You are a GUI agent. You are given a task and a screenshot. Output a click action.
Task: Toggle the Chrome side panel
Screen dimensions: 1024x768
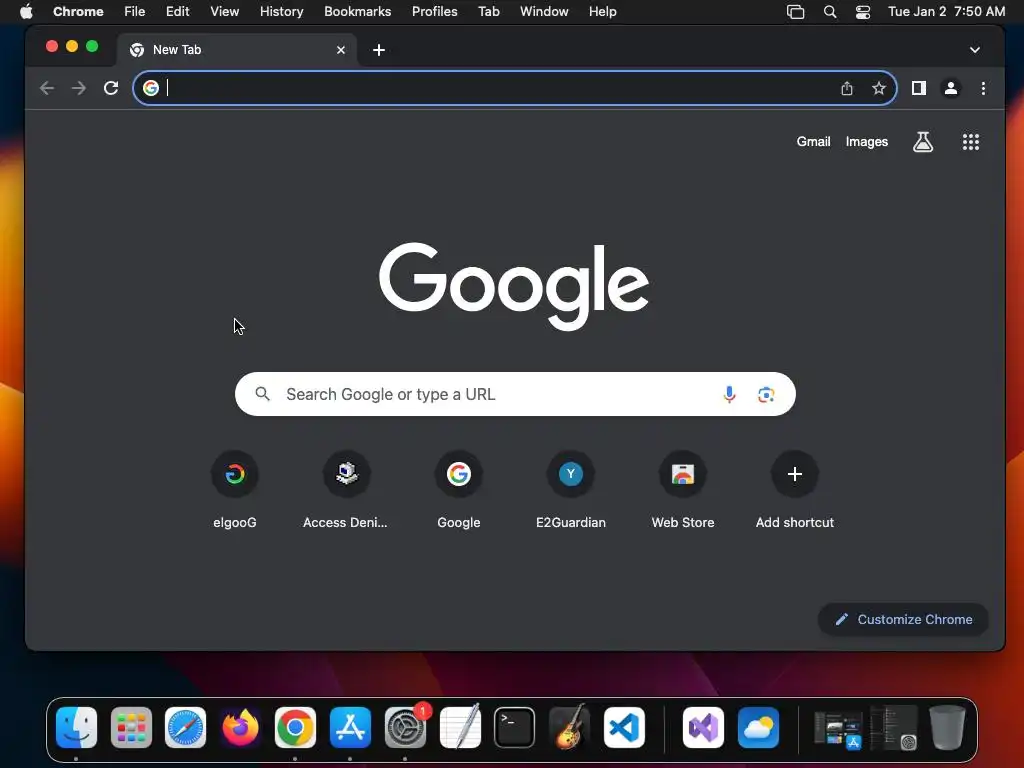tap(919, 88)
